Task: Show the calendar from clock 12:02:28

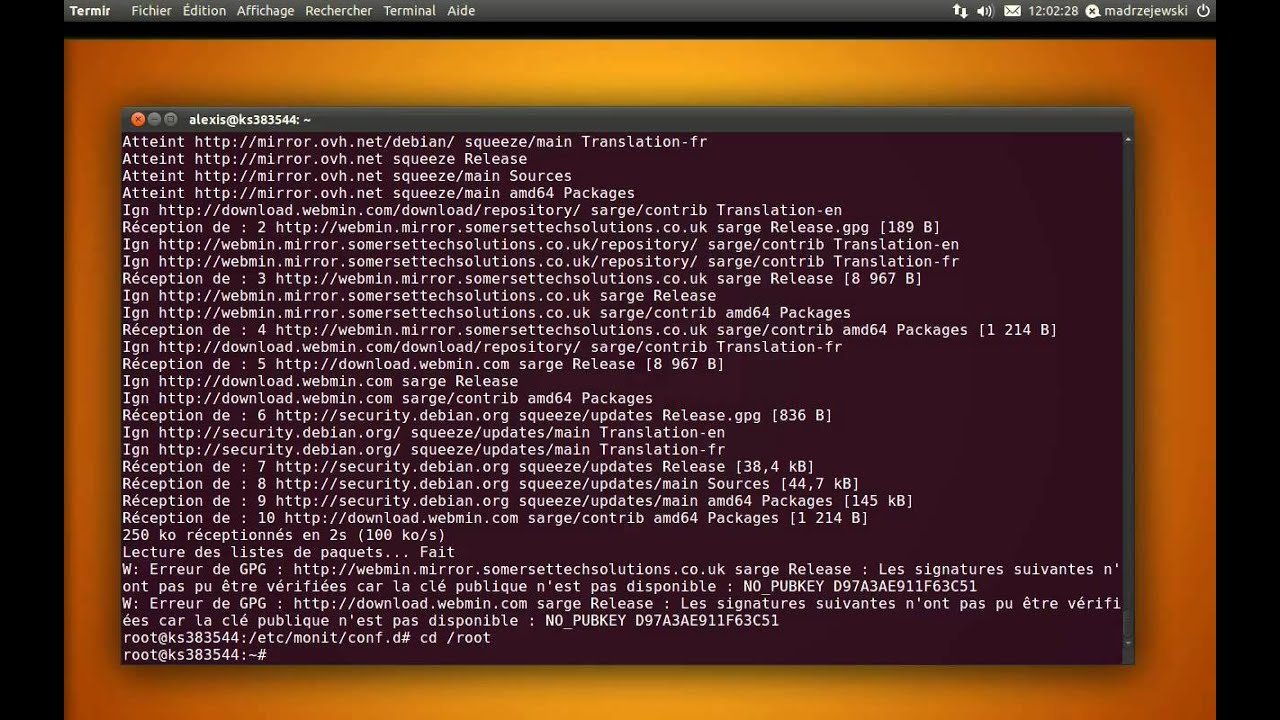Action: point(1052,11)
